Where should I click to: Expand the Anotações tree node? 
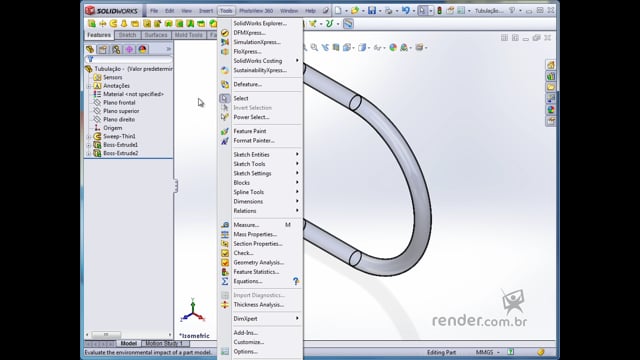[89, 86]
